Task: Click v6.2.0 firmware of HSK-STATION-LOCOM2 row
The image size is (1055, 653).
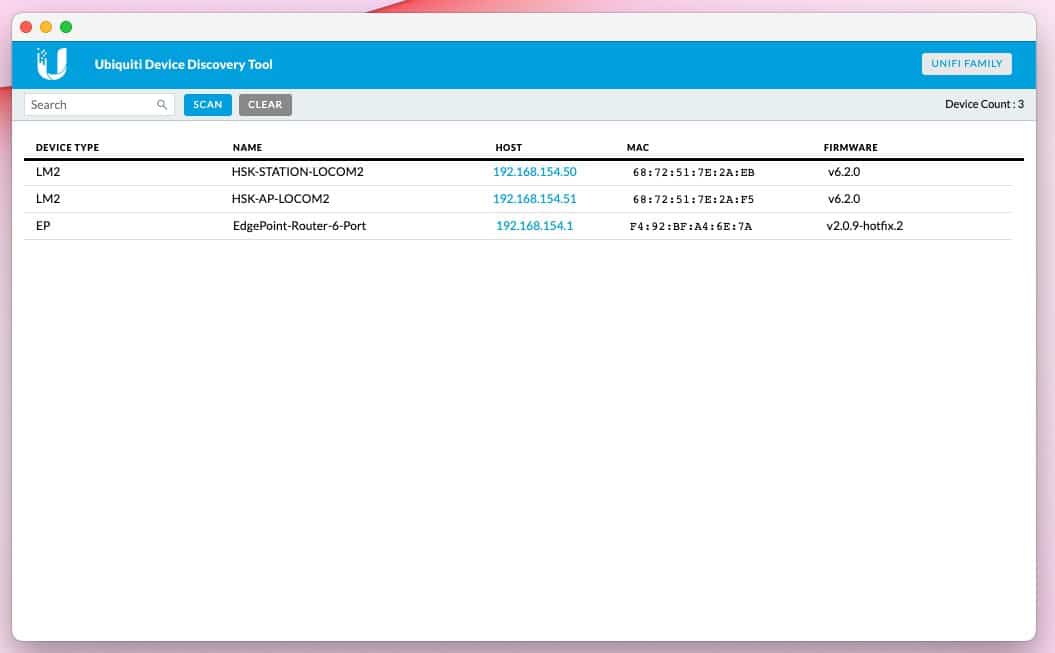Action: coord(844,172)
